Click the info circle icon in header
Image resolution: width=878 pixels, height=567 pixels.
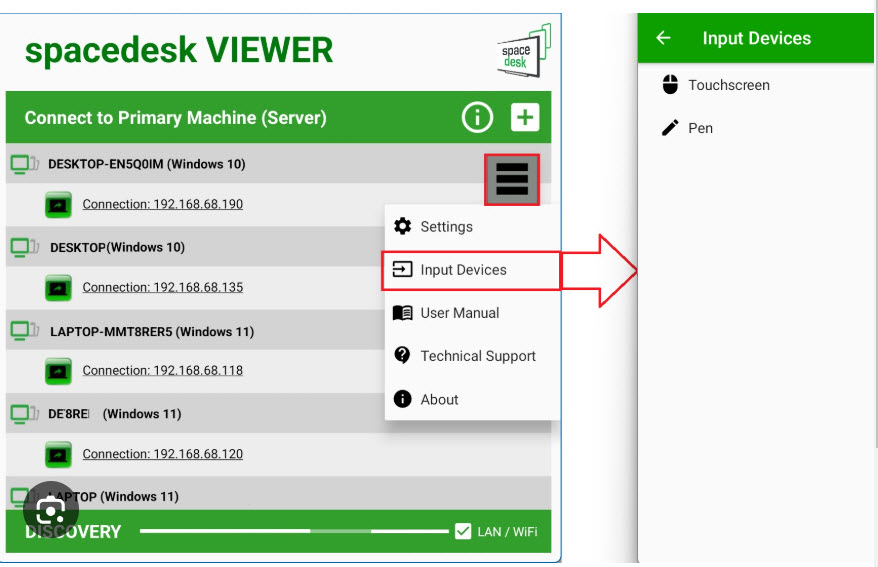[x=477, y=118]
